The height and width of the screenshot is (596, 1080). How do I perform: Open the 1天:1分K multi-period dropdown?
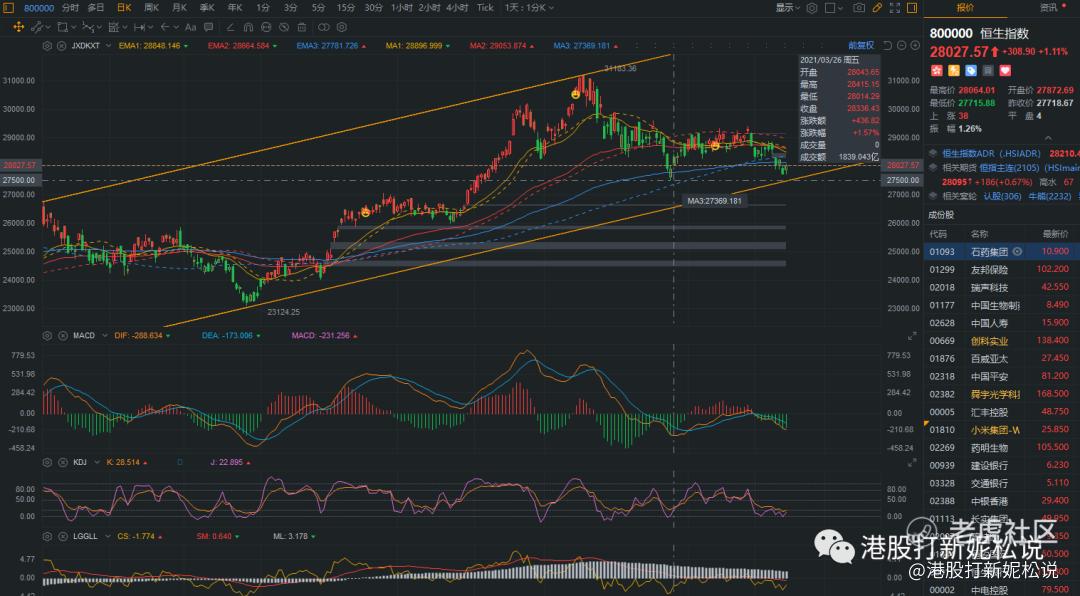click(x=529, y=8)
